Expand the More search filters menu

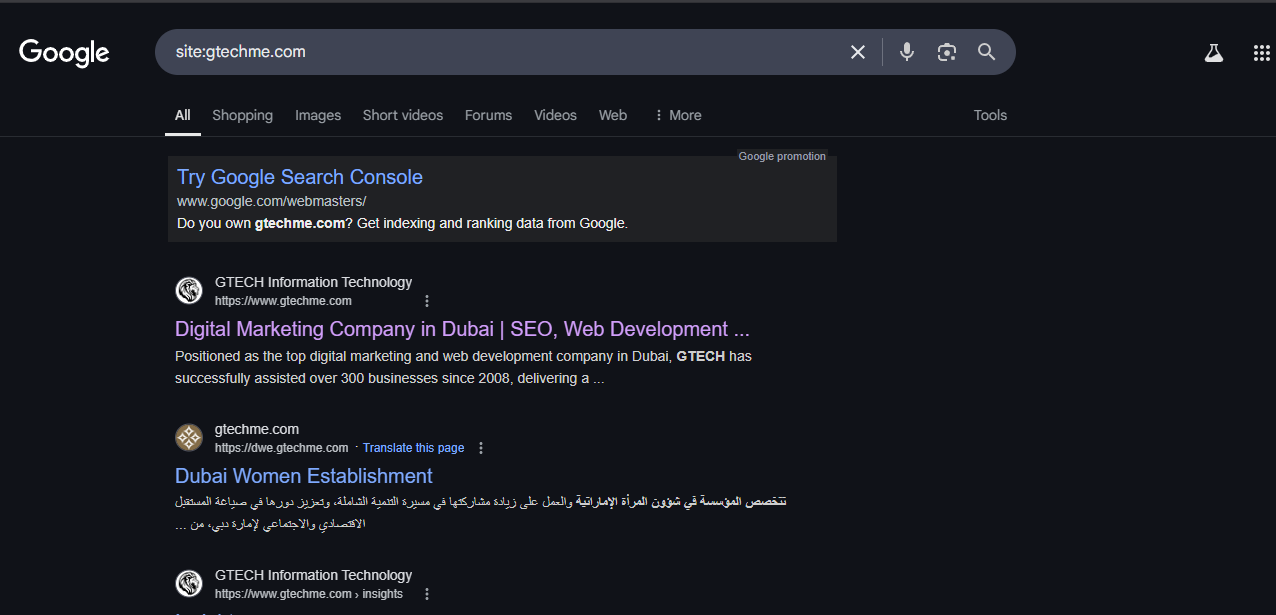click(677, 115)
